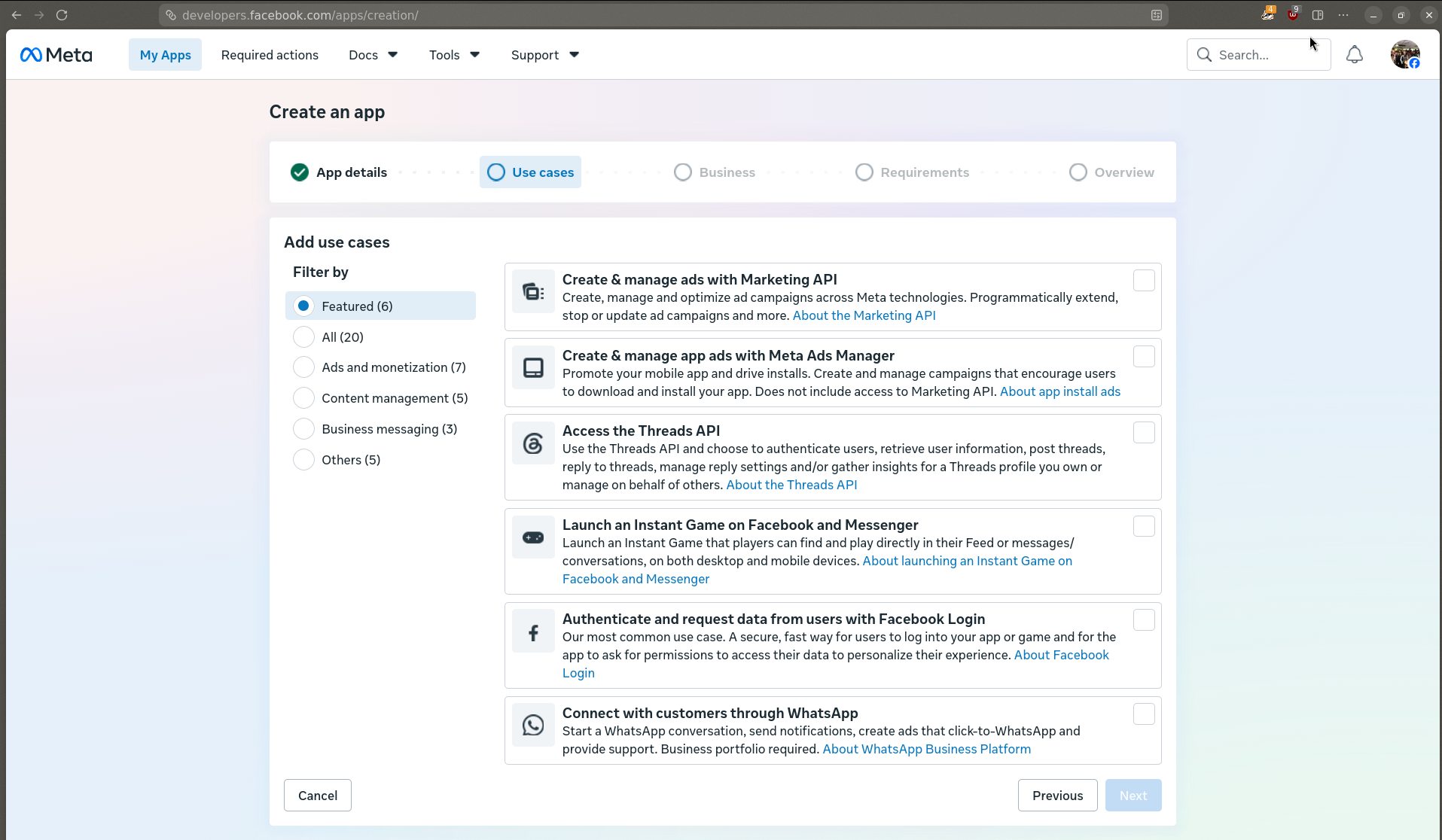Click the browser address bar URL
This screenshot has width=1442, height=840.
(x=300, y=15)
